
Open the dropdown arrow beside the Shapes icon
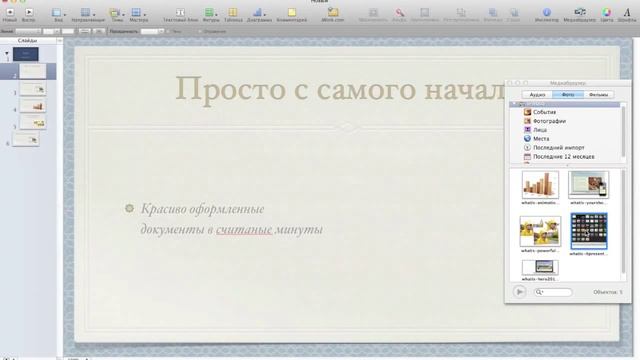click(x=216, y=14)
